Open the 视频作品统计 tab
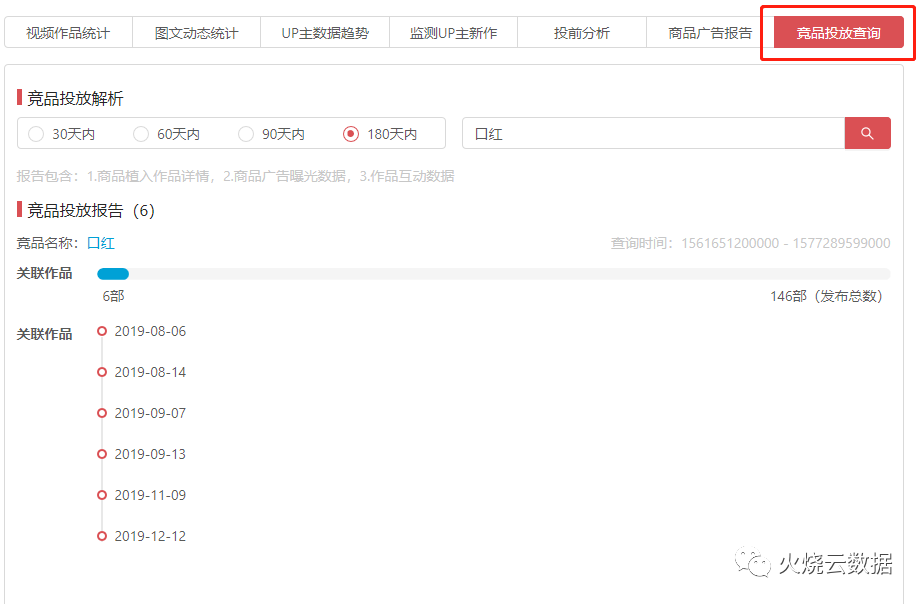922x604 pixels. [68, 33]
